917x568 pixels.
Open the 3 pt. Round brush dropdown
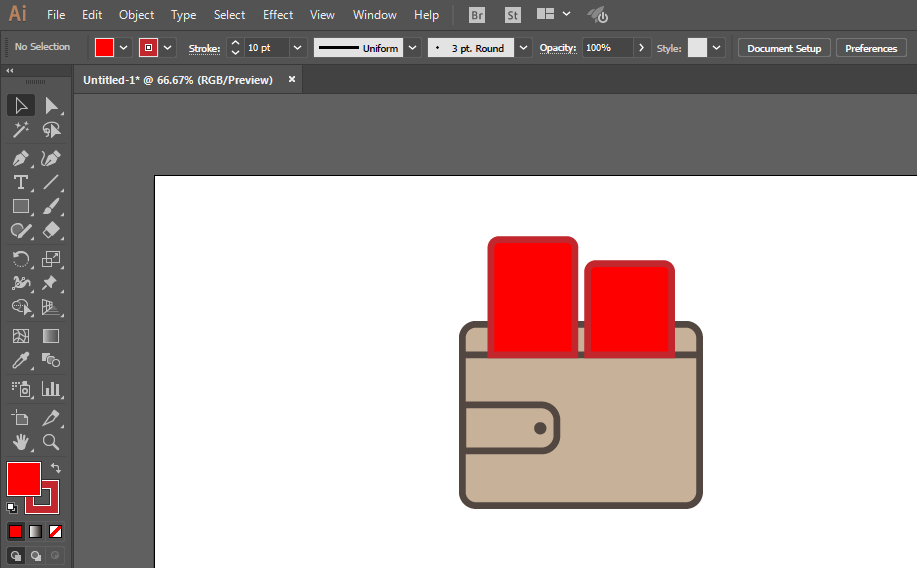pyautogui.click(x=523, y=48)
